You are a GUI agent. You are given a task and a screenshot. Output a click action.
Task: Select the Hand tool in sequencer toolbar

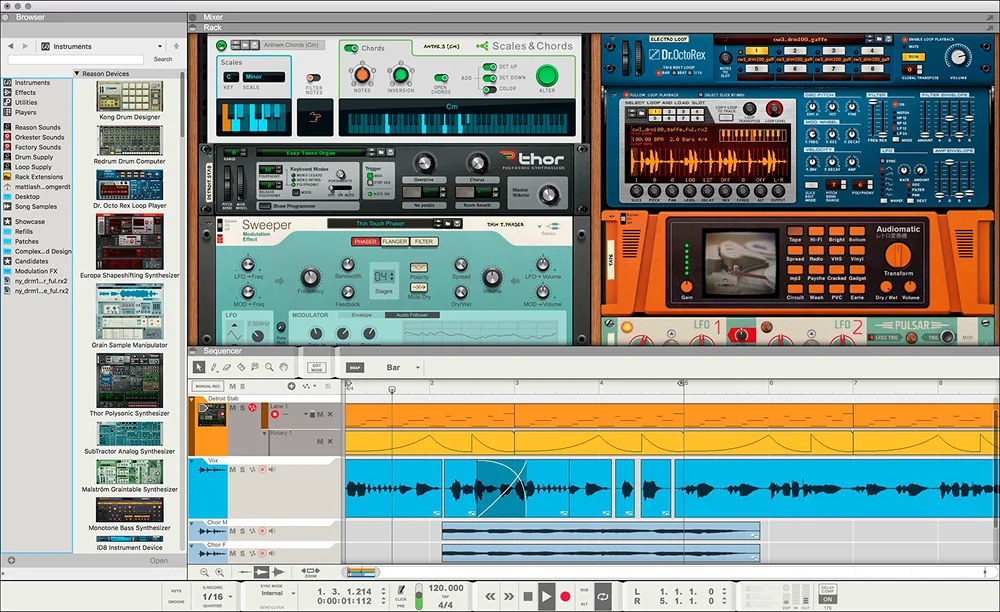pyautogui.click(x=283, y=367)
